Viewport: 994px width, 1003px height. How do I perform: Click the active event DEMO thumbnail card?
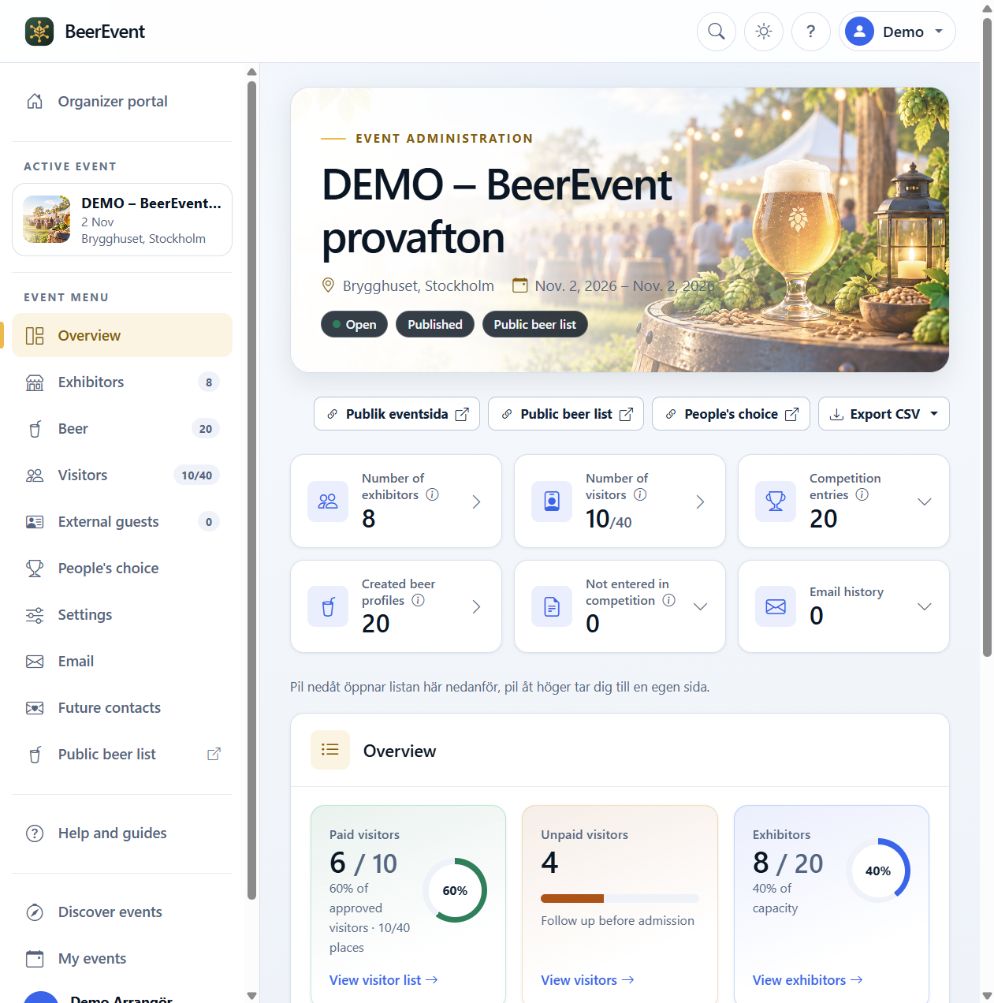pos(122,220)
